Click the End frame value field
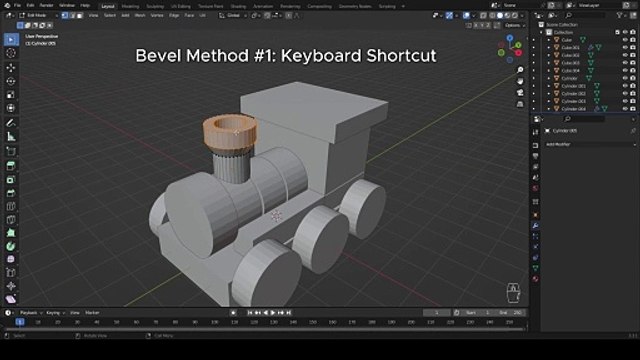Viewport: 640px width, 360px height. (x=510, y=313)
